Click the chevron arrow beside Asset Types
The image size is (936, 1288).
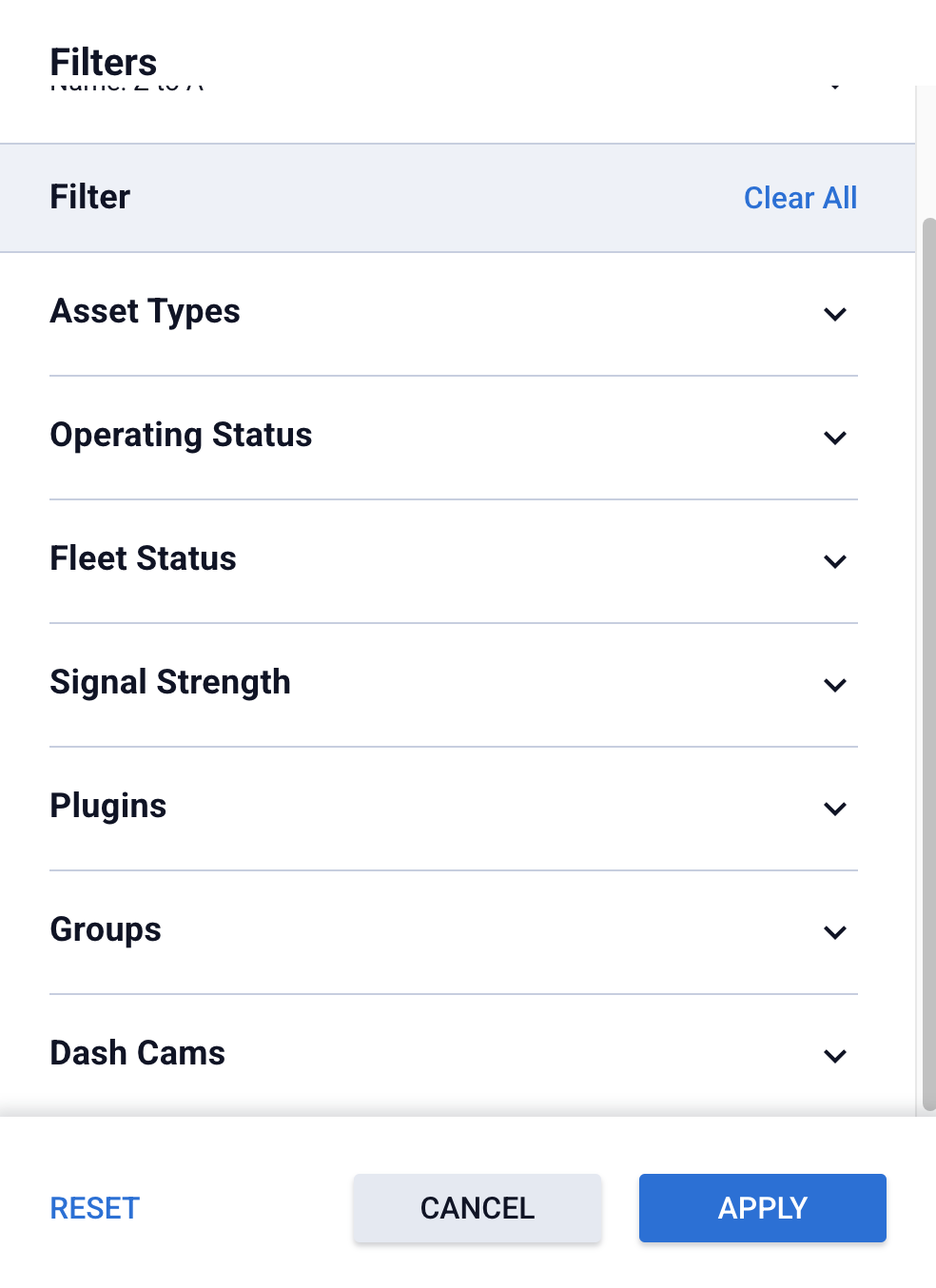[x=835, y=314]
